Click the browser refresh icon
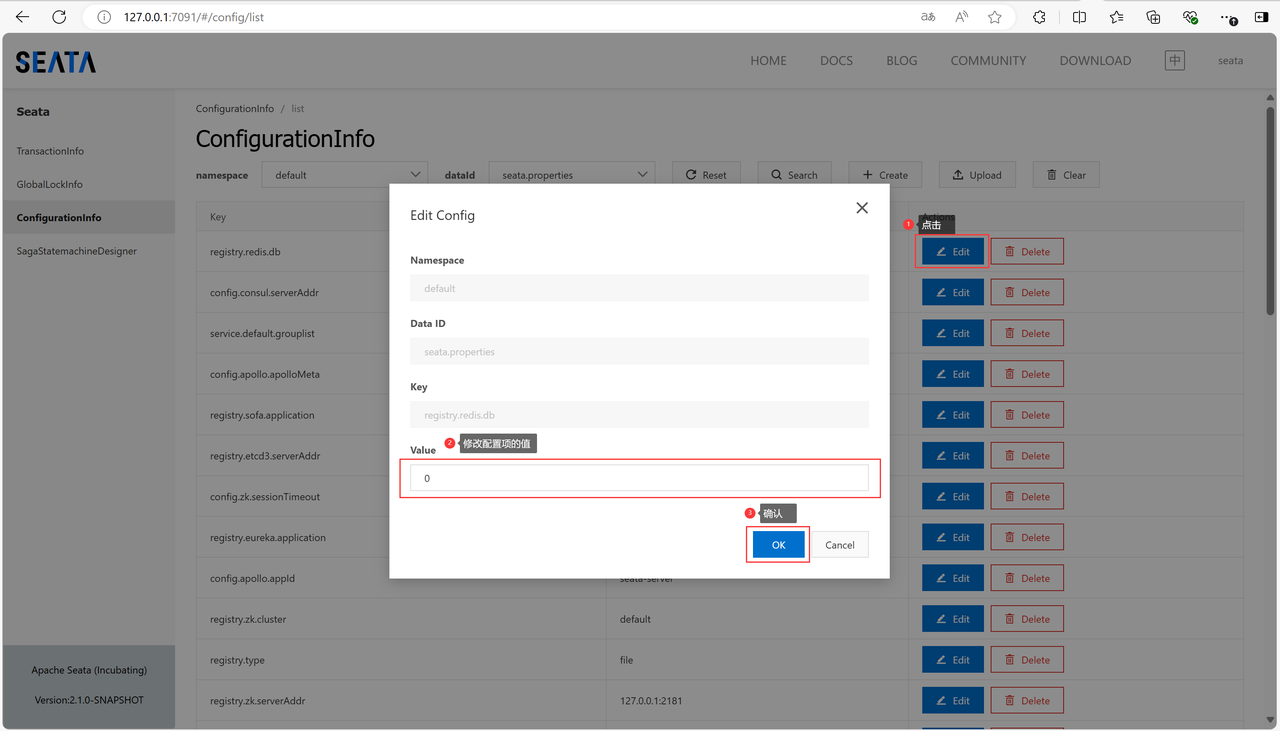Viewport: 1280px width, 731px height. coord(59,17)
